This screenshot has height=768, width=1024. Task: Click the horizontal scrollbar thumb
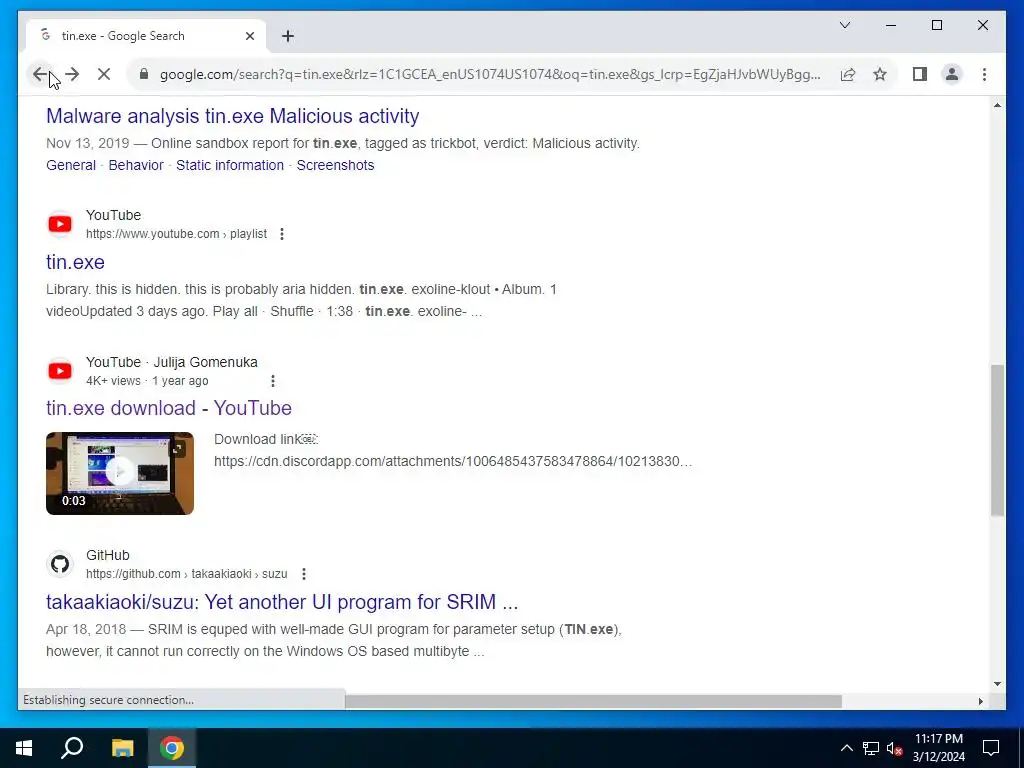(593, 701)
